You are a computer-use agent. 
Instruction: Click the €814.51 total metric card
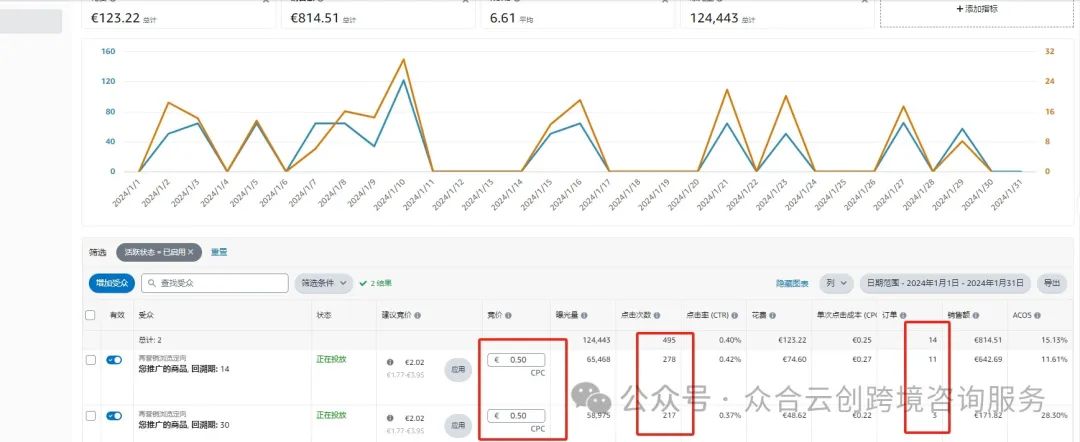[377, 14]
